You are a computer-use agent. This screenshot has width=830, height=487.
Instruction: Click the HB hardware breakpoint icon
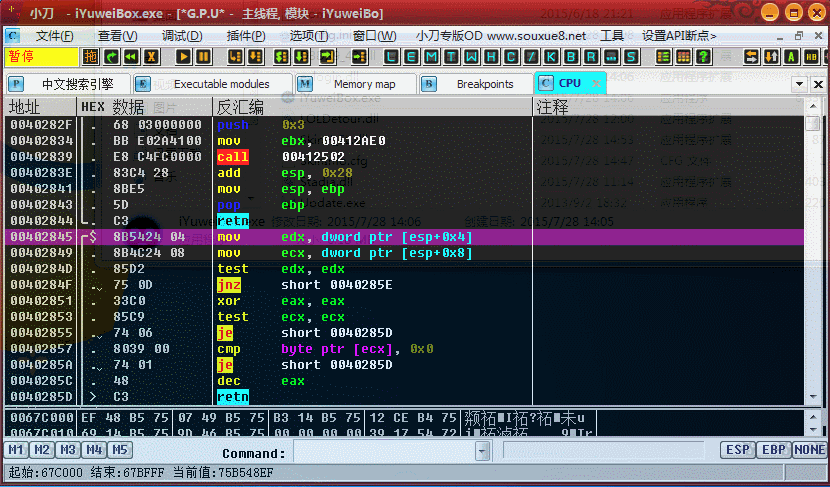click(x=811, y=57)
